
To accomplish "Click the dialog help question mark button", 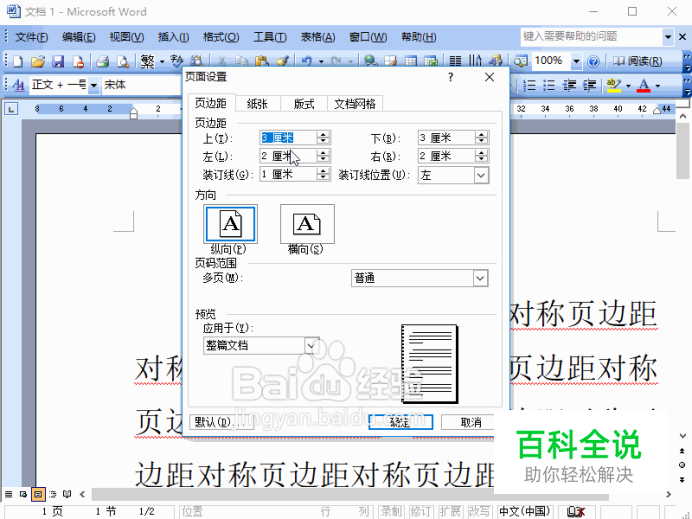I will pyautogui.click(x=450, y=77).
